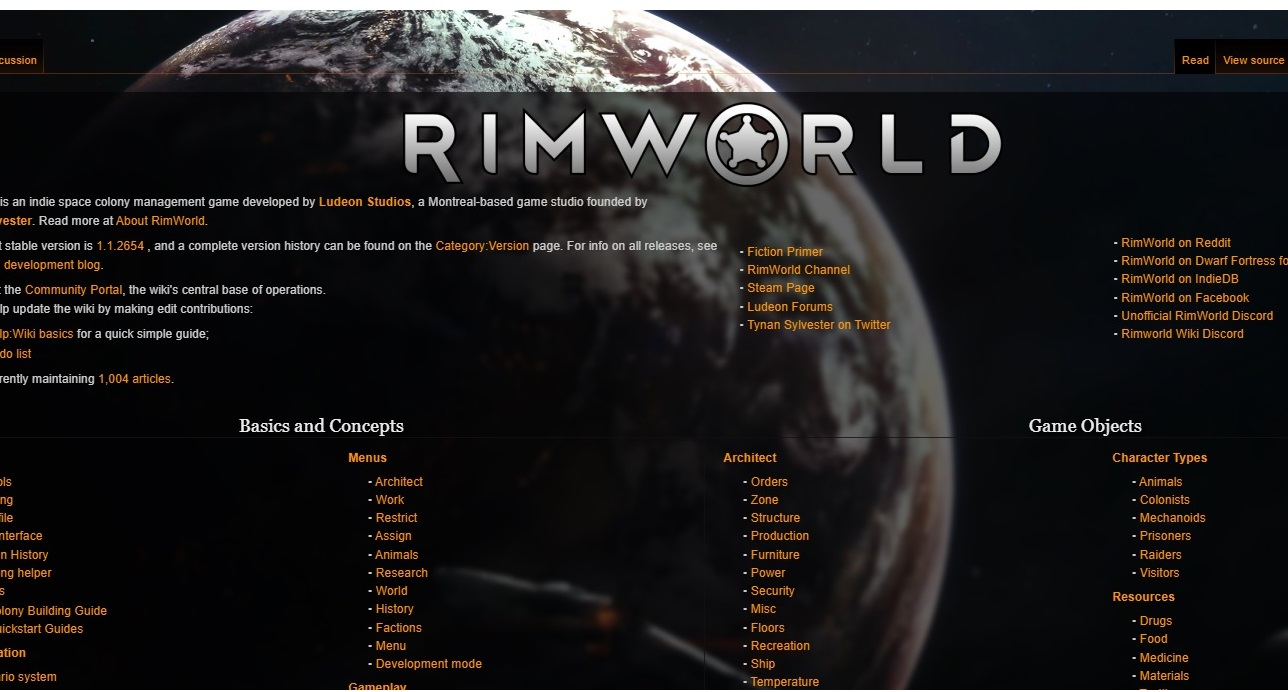Open RimWorld on Facebook link
Viewport: 1288px width, 692px height.
click(1185, 298)
